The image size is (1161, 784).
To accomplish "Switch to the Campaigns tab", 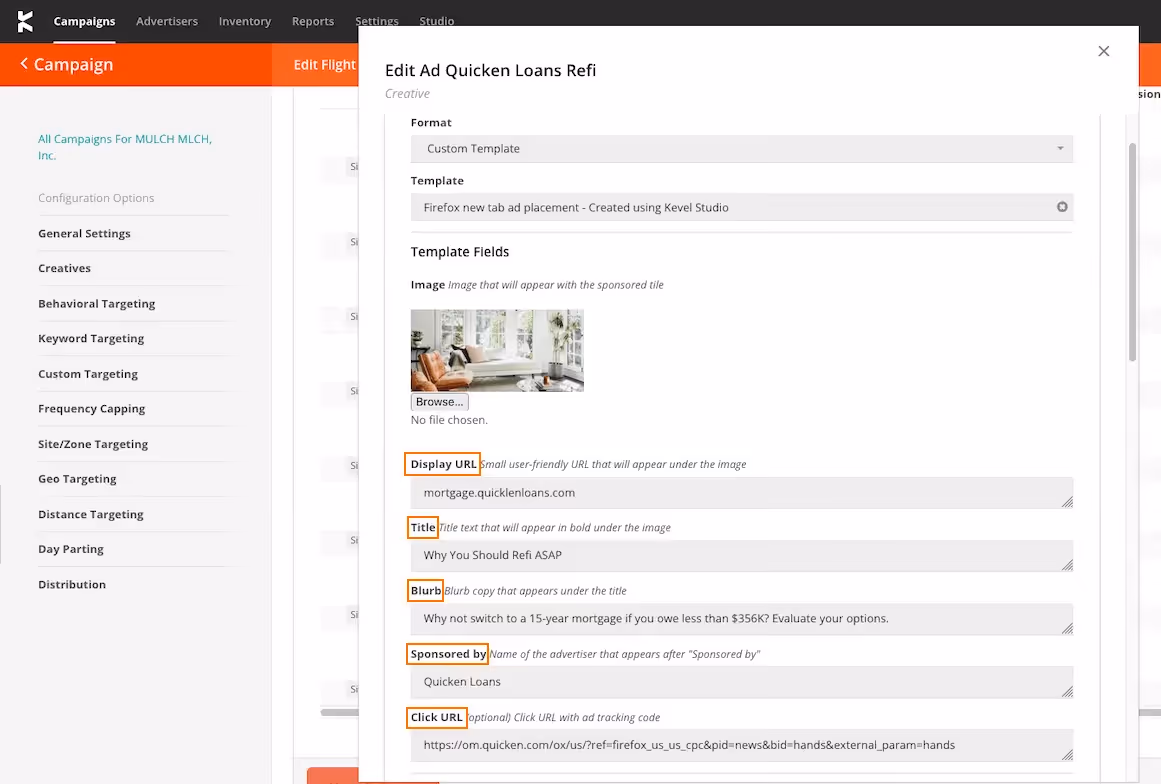I will (x=84, y=20).
